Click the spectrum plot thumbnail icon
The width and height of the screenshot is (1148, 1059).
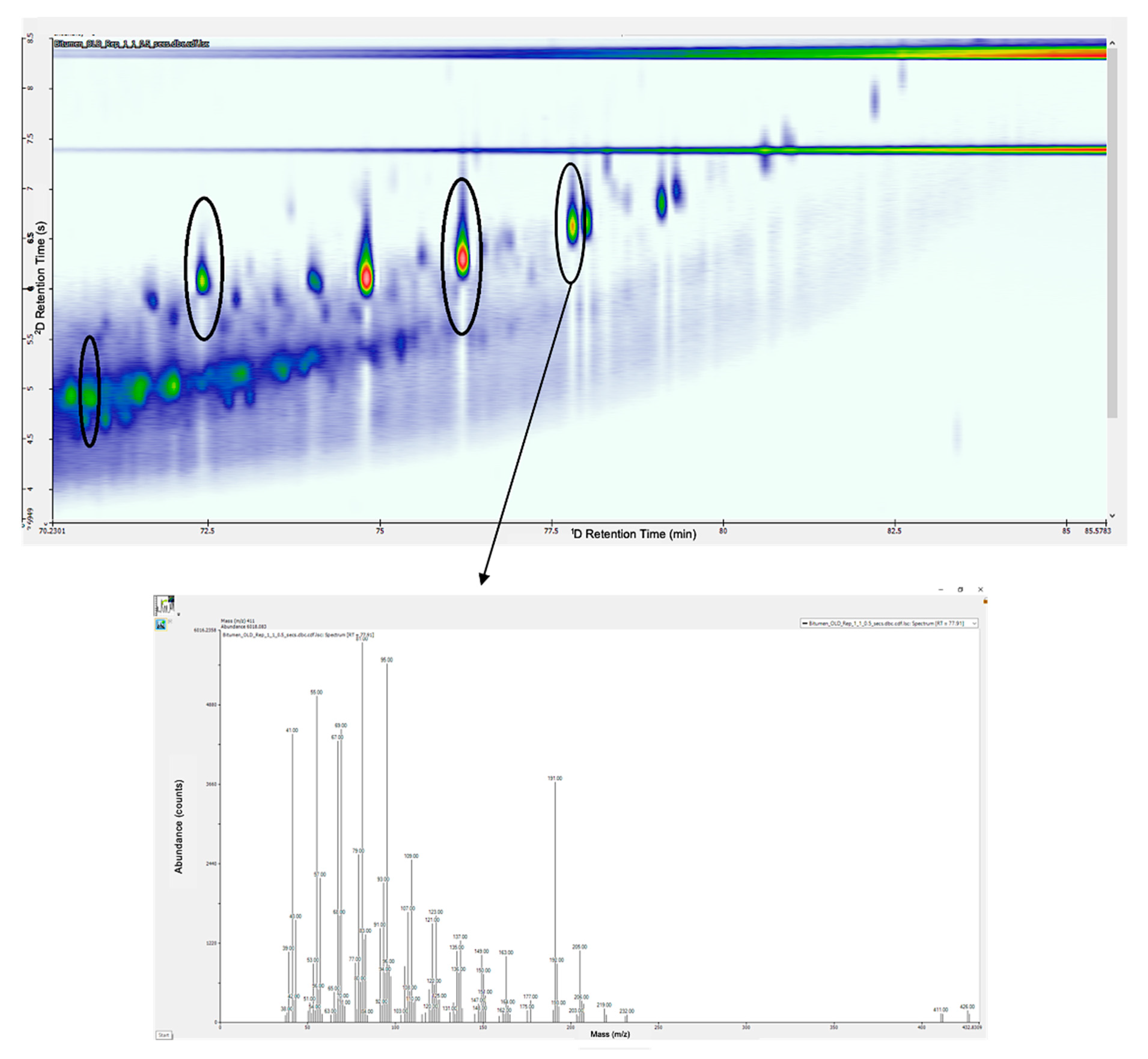click(164, 605)
